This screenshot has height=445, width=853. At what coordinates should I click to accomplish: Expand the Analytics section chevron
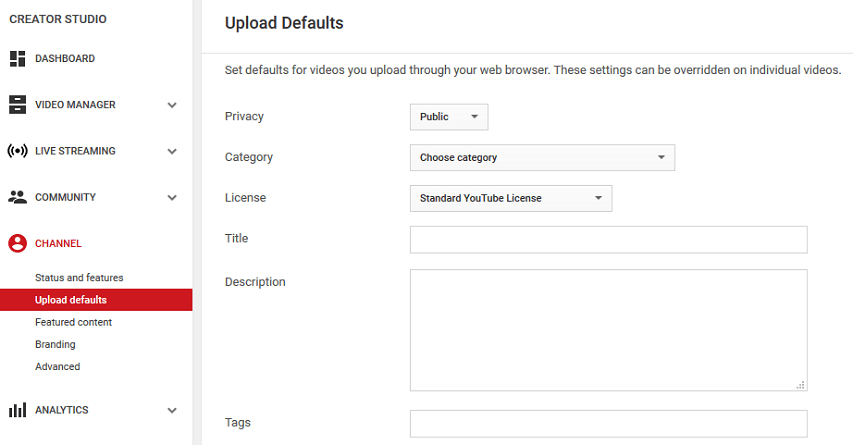[172, 410]
